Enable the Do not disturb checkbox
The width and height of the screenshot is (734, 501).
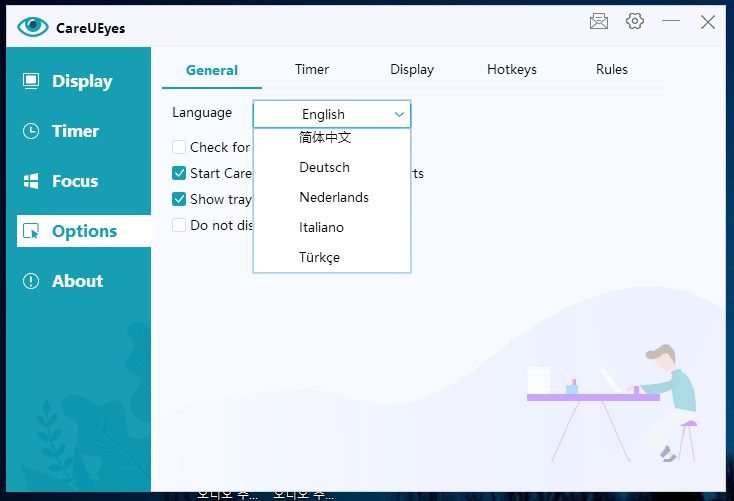(179, 225)
